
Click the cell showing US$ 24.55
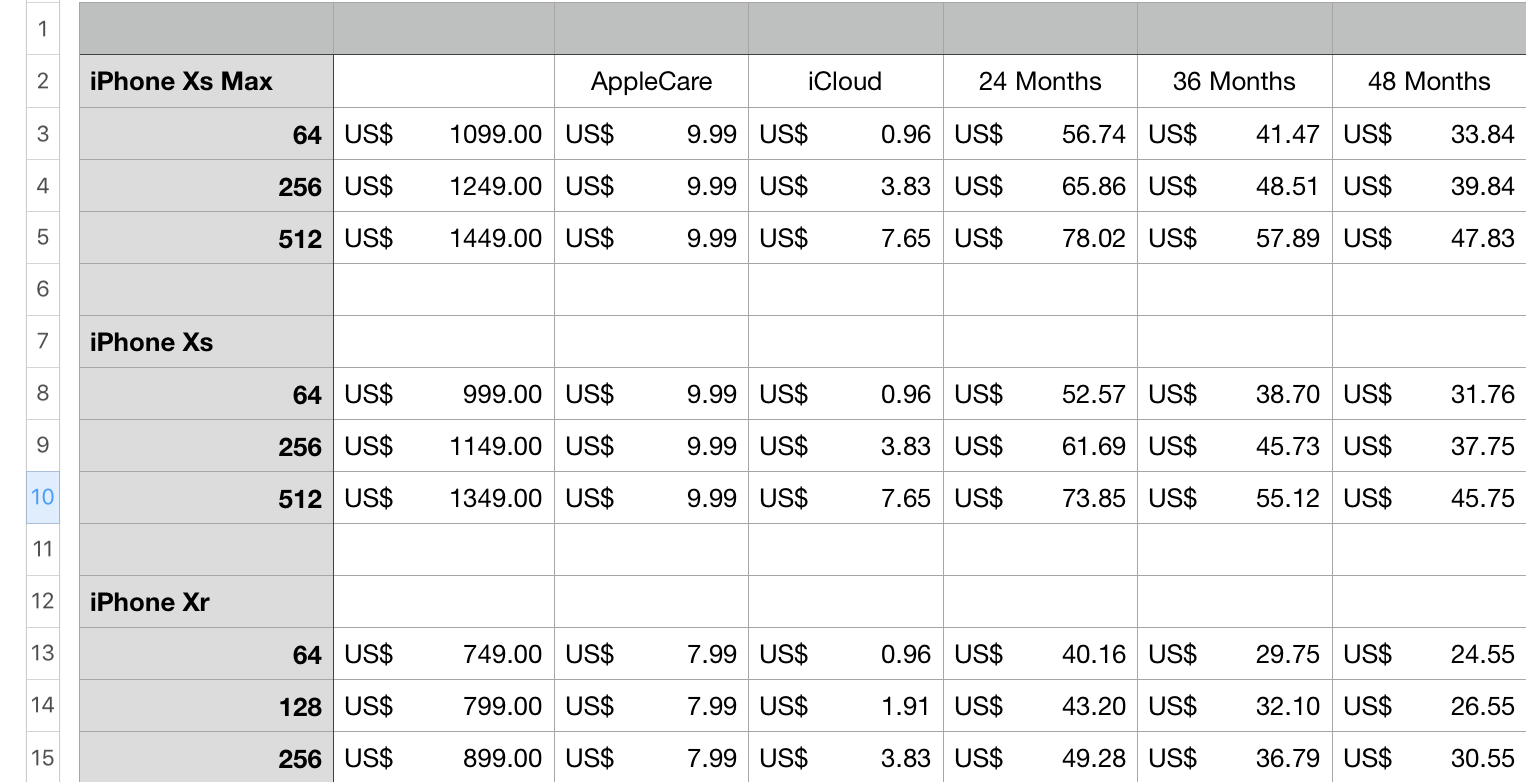(1429, 654)
